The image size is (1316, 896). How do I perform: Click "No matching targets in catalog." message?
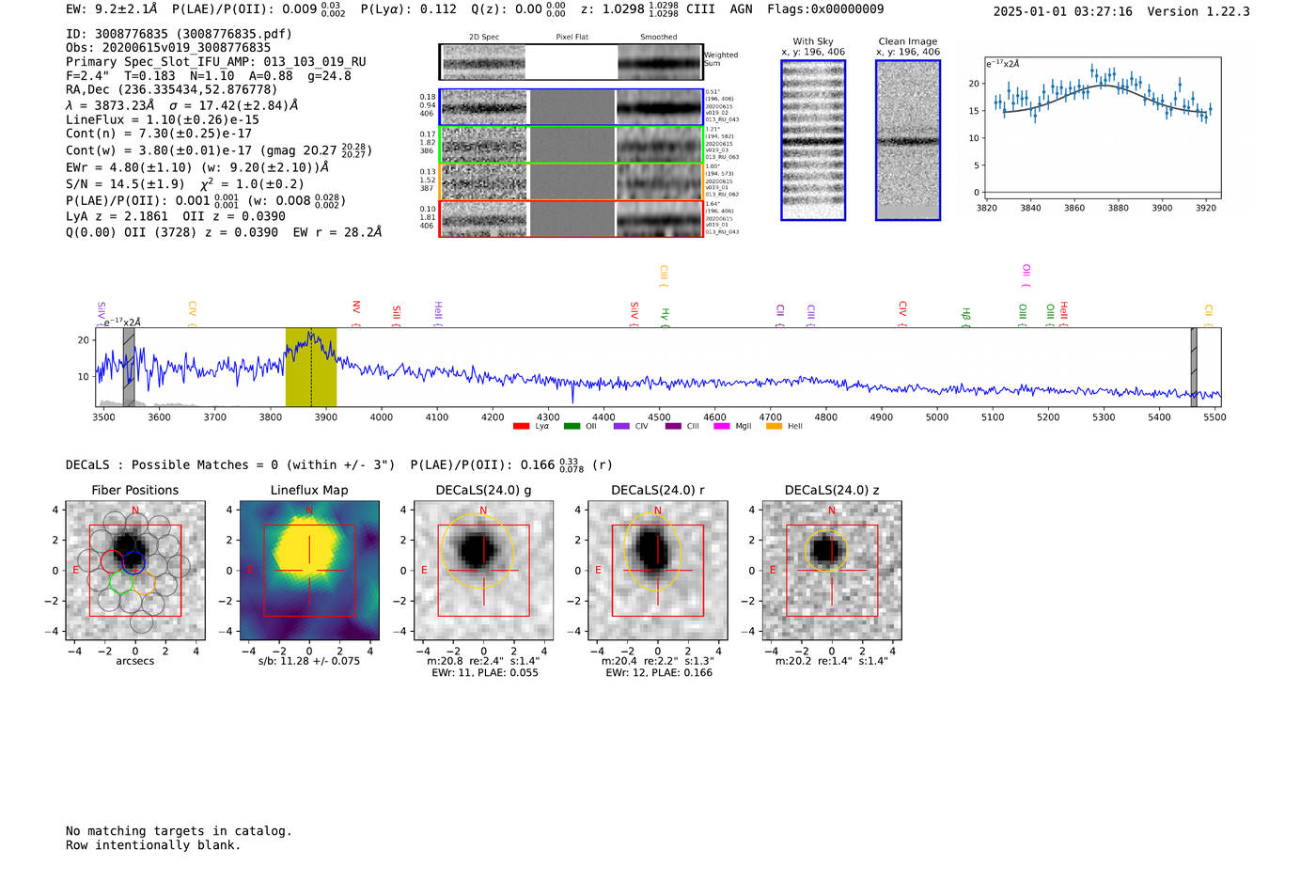coord(179,831)
